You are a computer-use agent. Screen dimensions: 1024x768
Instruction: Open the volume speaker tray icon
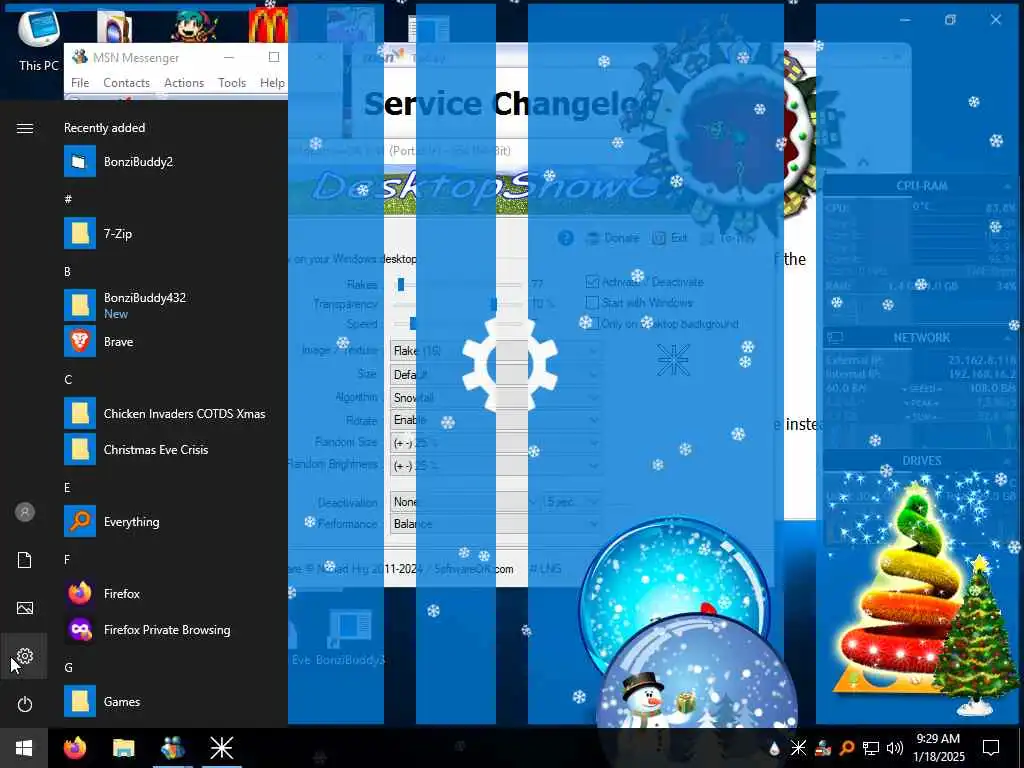point(895,748)
